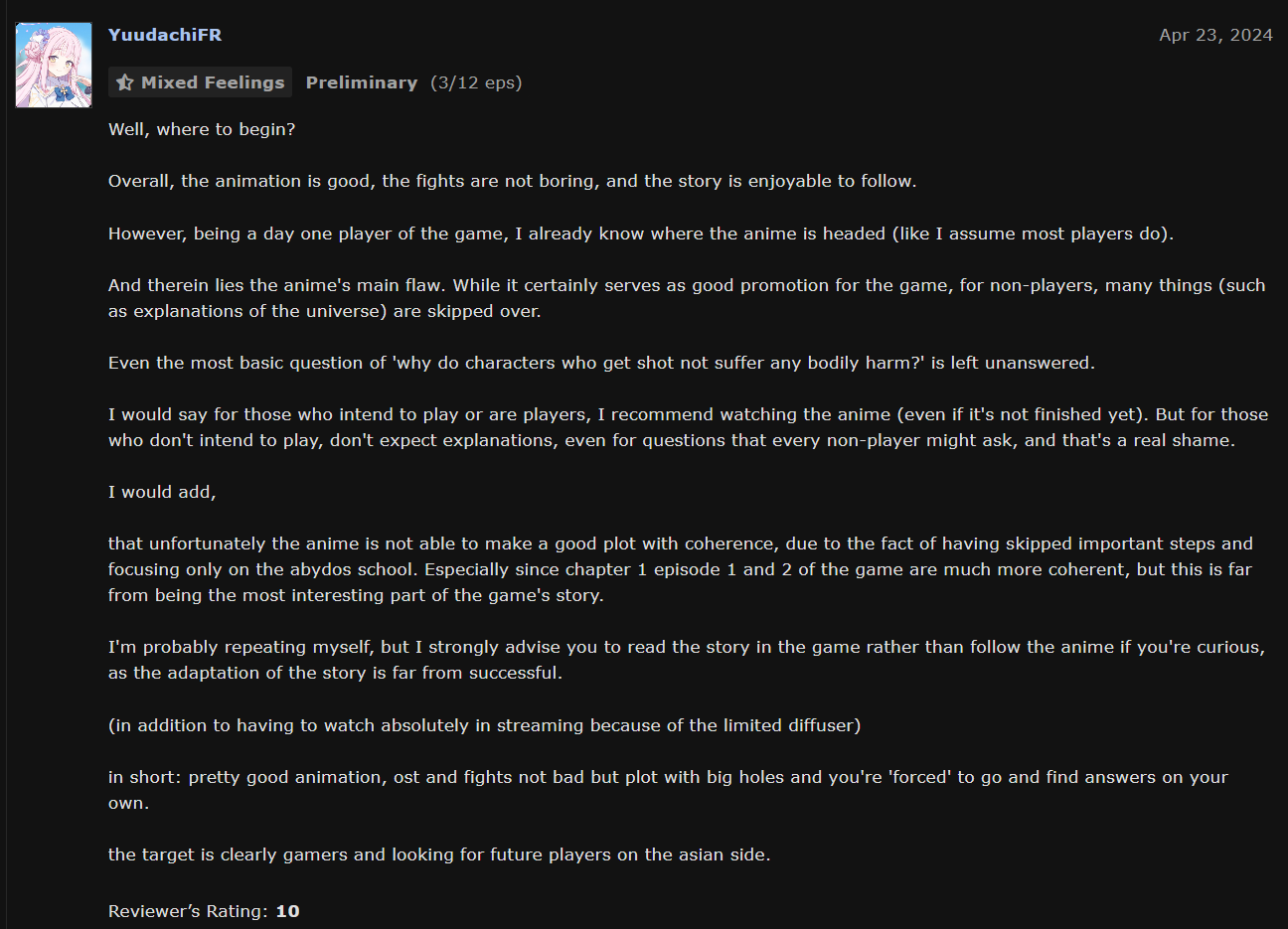Click the paragraph starting "And therein lies"

tap(686, 298)
